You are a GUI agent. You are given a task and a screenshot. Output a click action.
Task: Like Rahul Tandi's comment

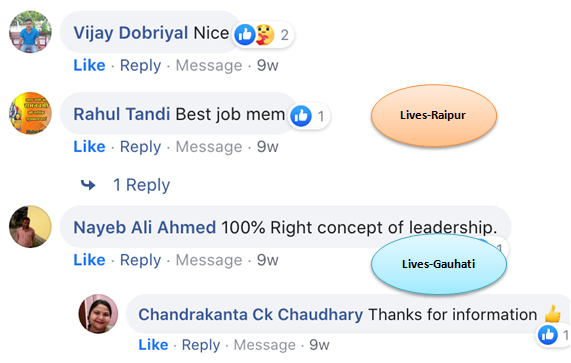coord(89,147)
